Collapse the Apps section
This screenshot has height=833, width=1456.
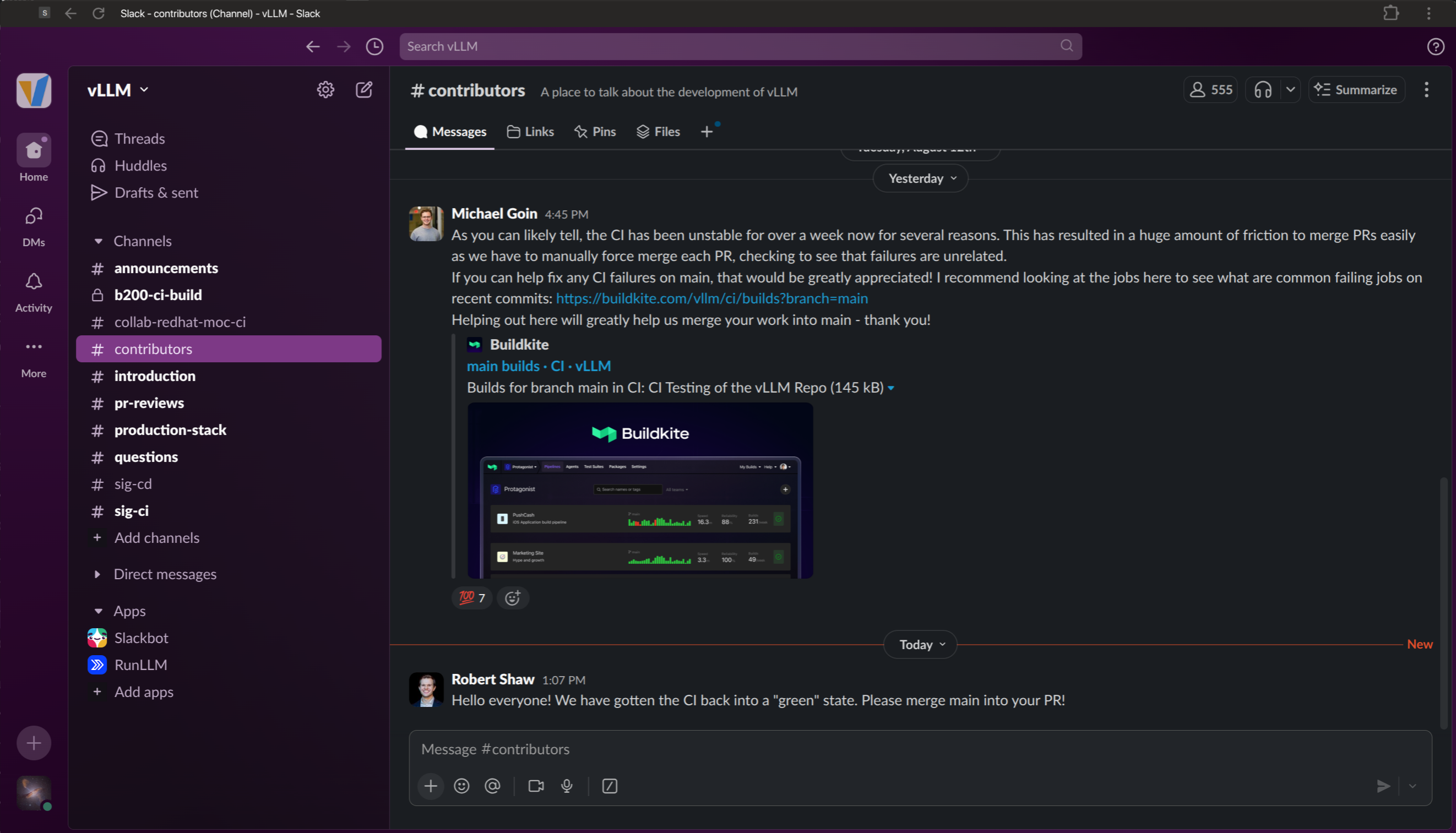[99, 611]
